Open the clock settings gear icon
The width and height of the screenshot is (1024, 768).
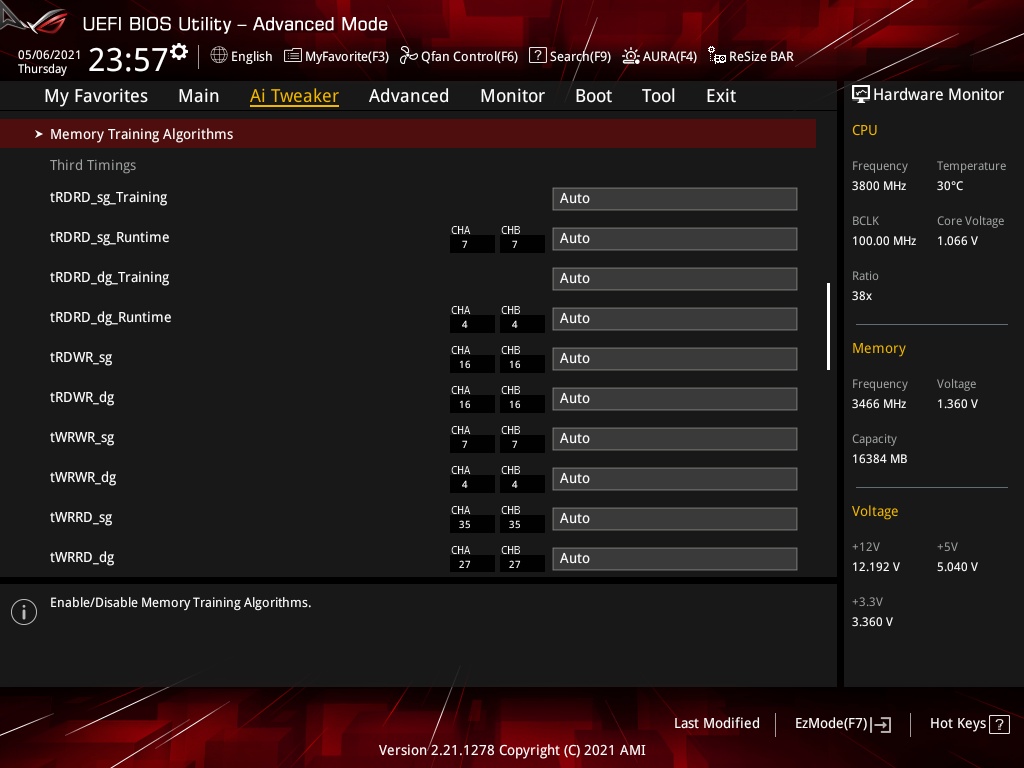(179, 51)
